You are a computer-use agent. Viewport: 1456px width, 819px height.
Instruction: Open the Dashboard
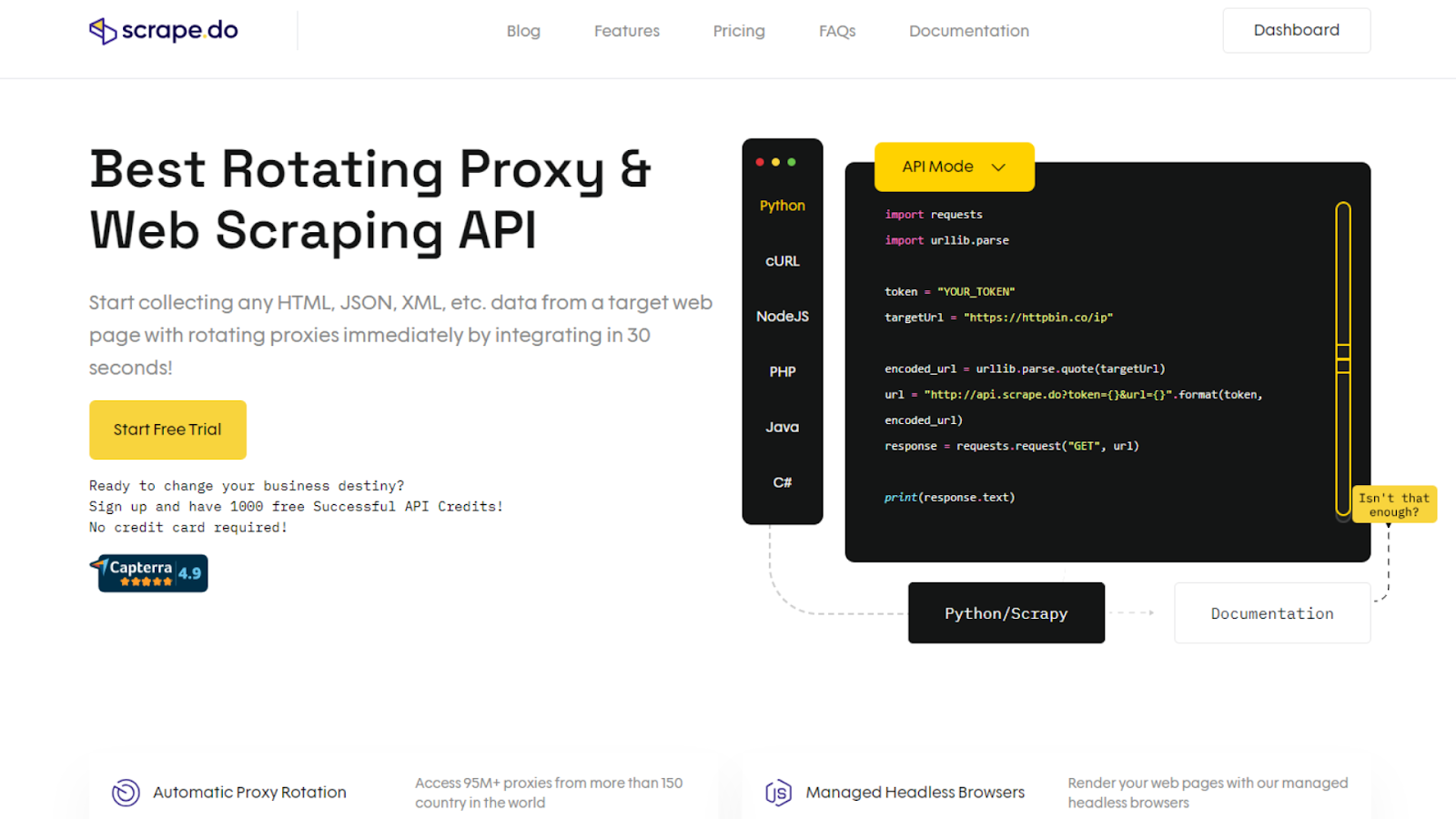pyautogui.click(x=1296, y=30)
